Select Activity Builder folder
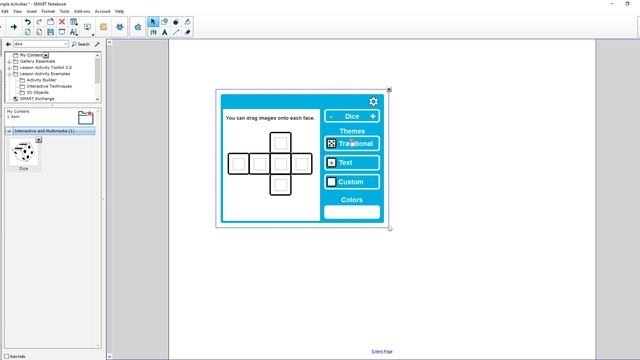The height and width of the screenshot is (360, 640). [x=41, y=80]
